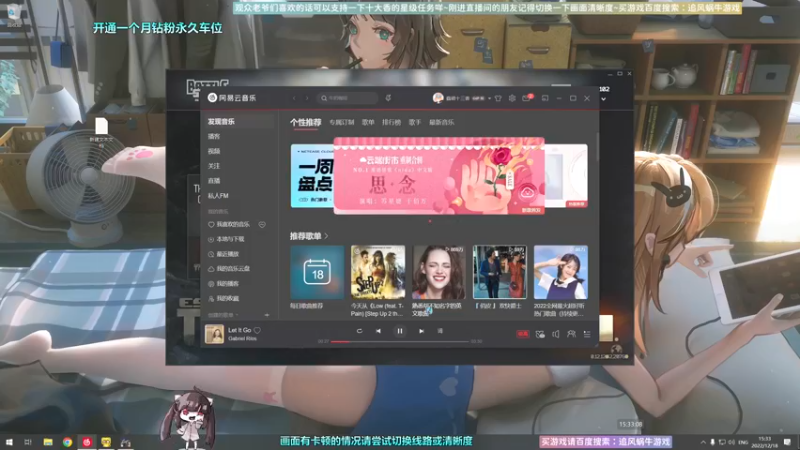Image resolution: width=800 pixels, height=450 pixels.
Task: Open the play queue list icon
Action: [x=587, y=334]
